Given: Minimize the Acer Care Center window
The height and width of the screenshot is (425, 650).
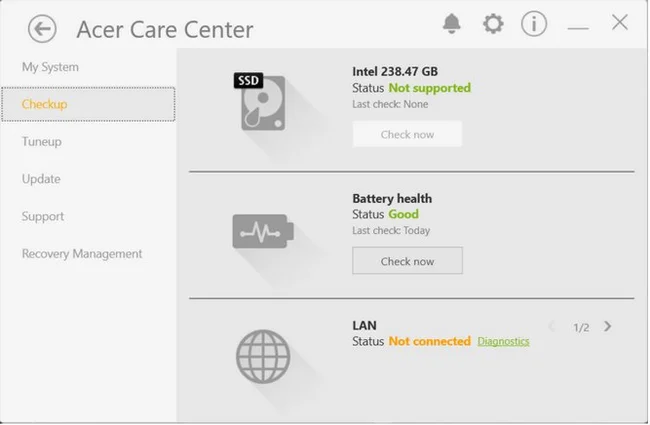Looking at the screenshot, I should [x=578, y=28].
